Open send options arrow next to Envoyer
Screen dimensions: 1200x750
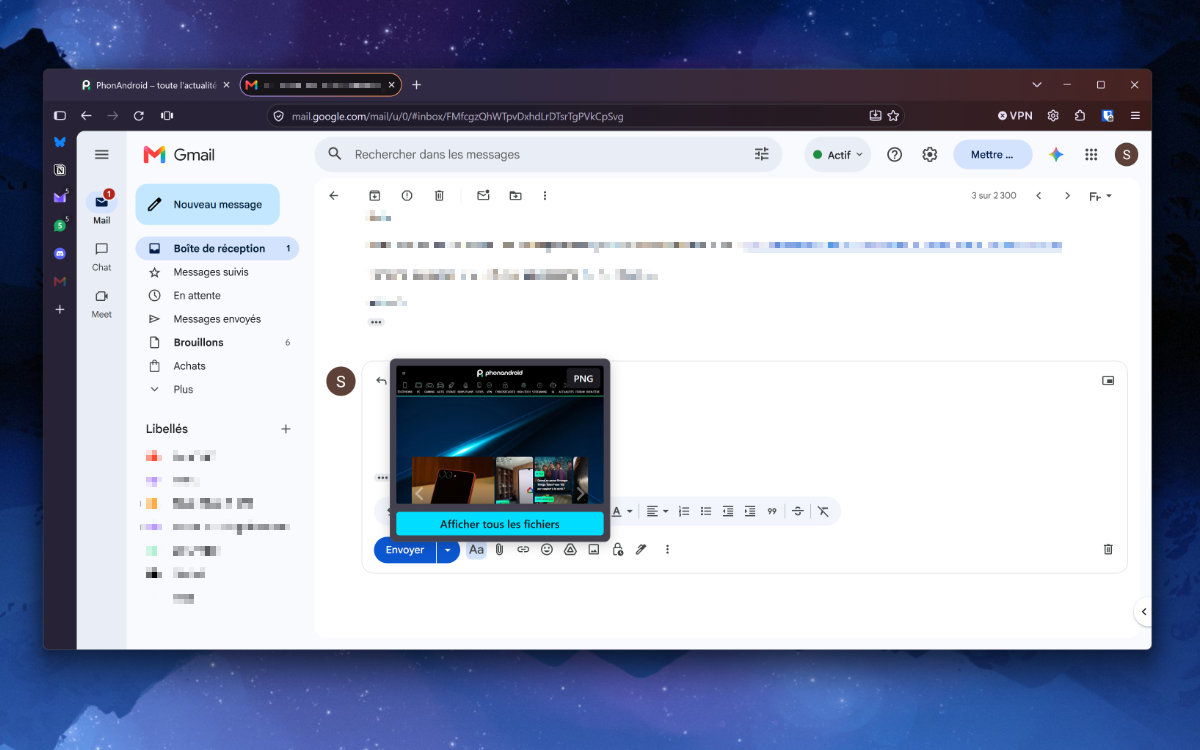[448, 550]
